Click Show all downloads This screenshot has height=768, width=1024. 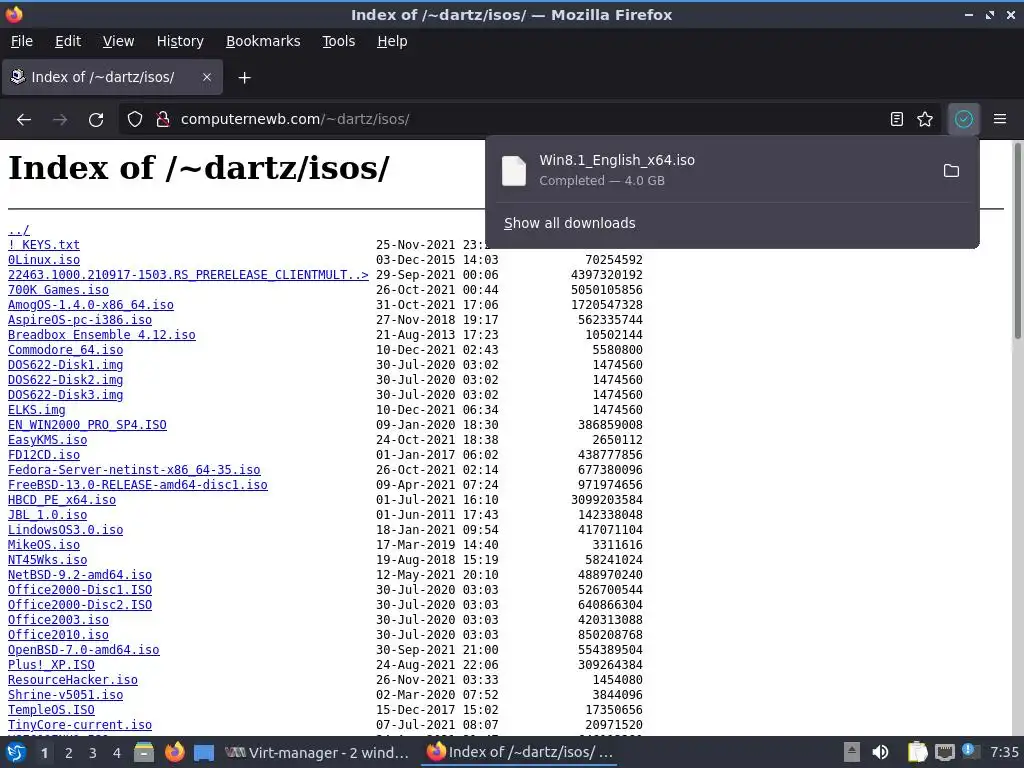(x=569, y=223)
